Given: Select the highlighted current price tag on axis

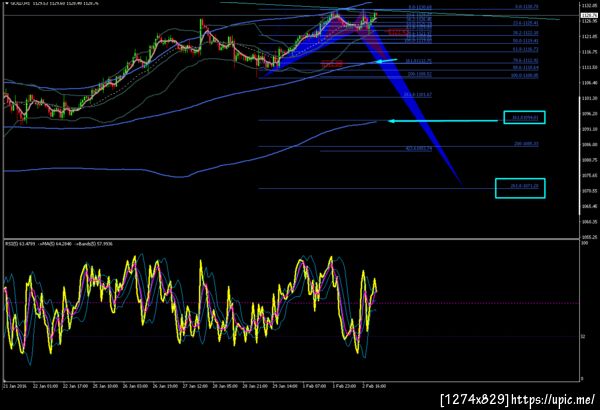Looking at the screenshot, I should (590, 15).
